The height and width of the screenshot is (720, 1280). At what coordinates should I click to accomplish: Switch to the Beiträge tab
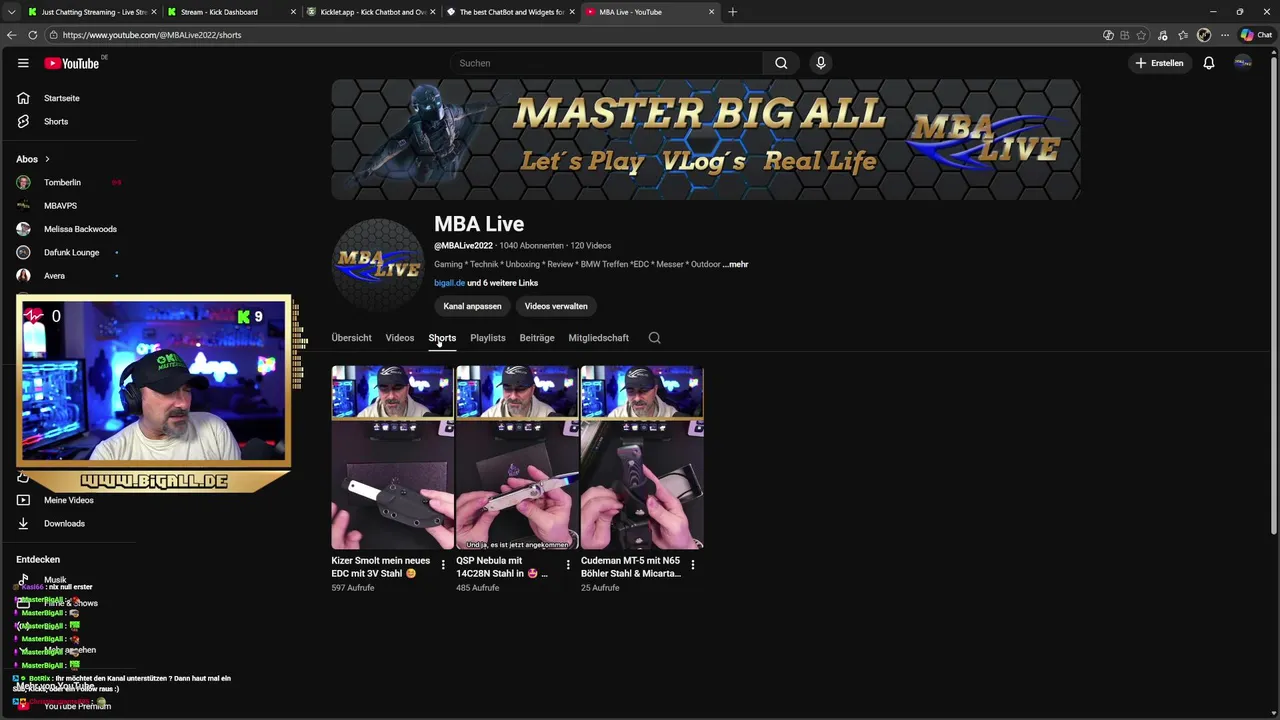(537, 338)
